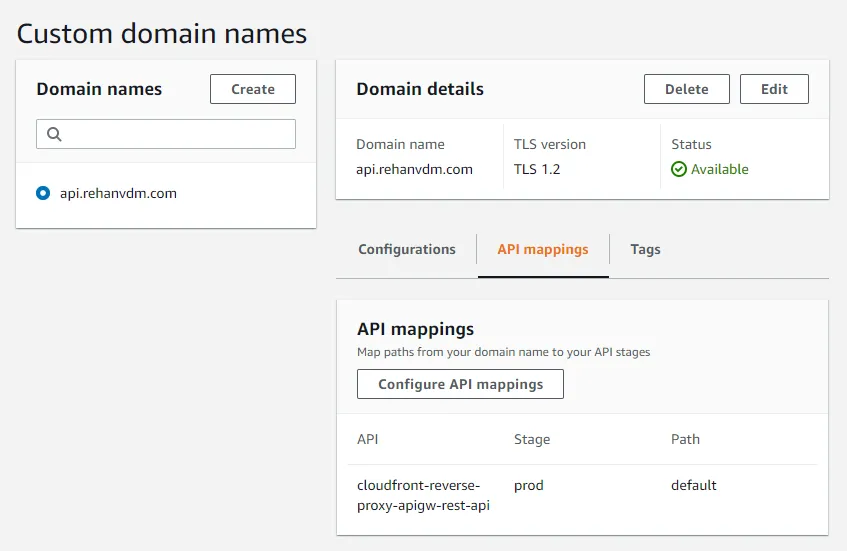Switch to the Configurations tab
847x551 pixels.
tap(407, 249)
